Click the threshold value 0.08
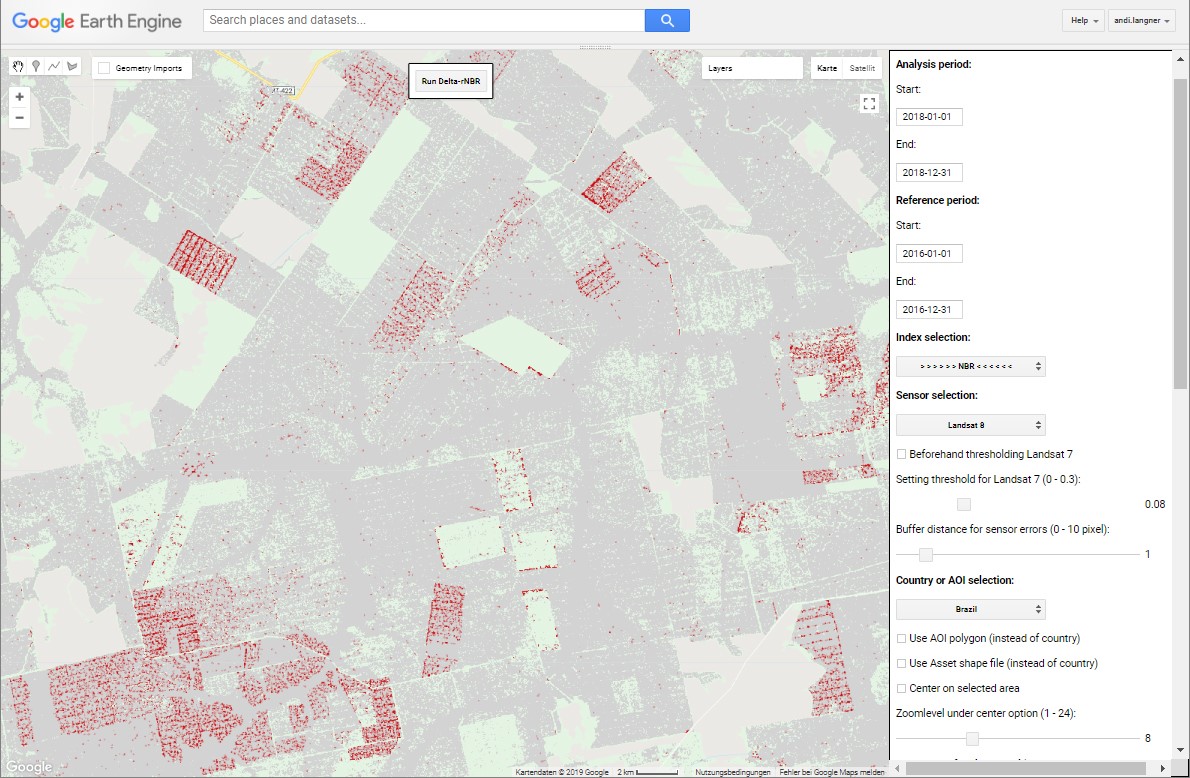Image resolution: width=1190 pixels, height=778 pixels. 1154,504
